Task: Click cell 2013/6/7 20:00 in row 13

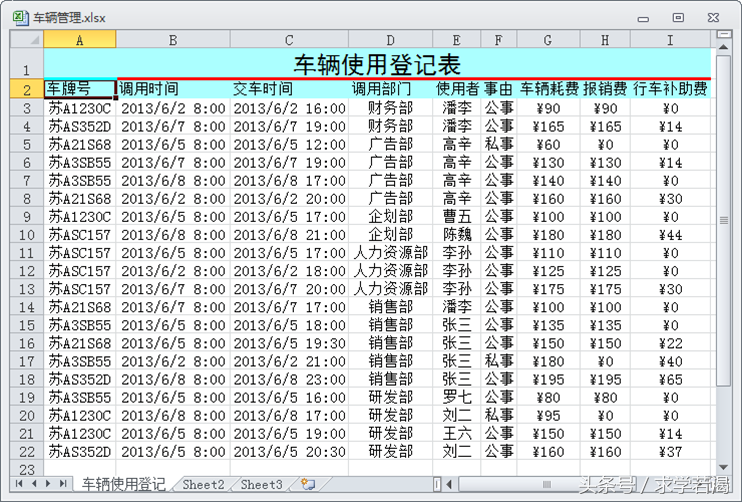Action: [x=289, y=289]
